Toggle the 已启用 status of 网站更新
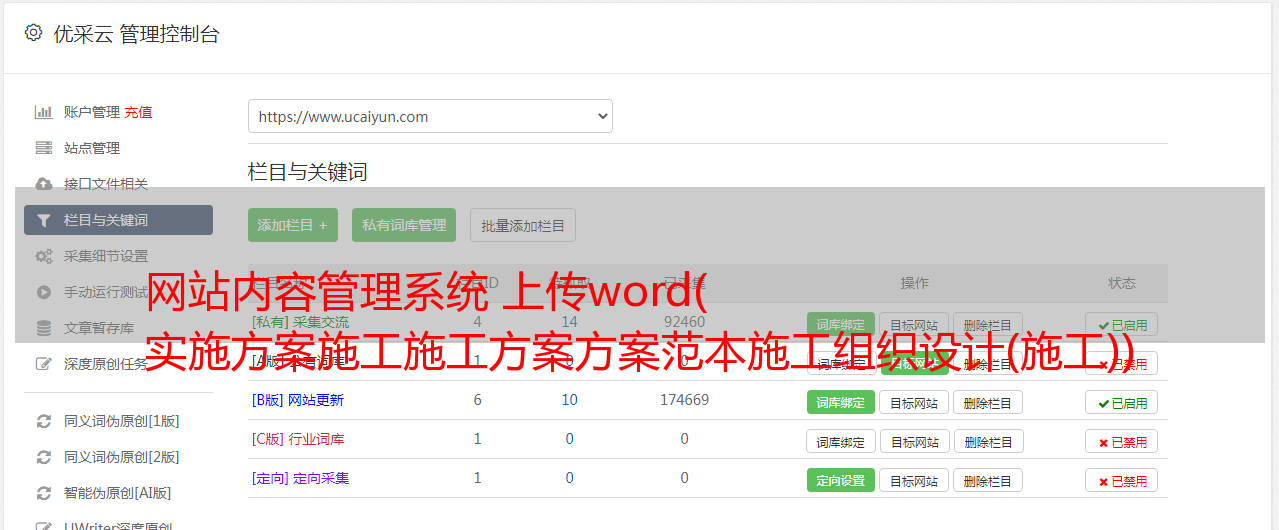 1122,402
